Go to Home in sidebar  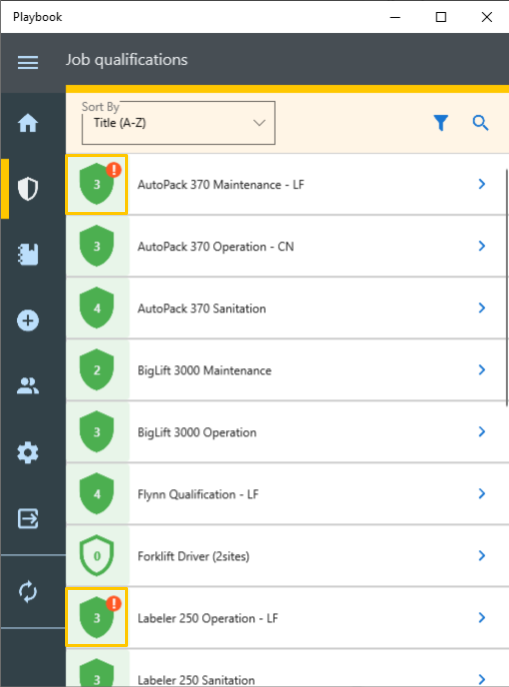pos(28,123)
